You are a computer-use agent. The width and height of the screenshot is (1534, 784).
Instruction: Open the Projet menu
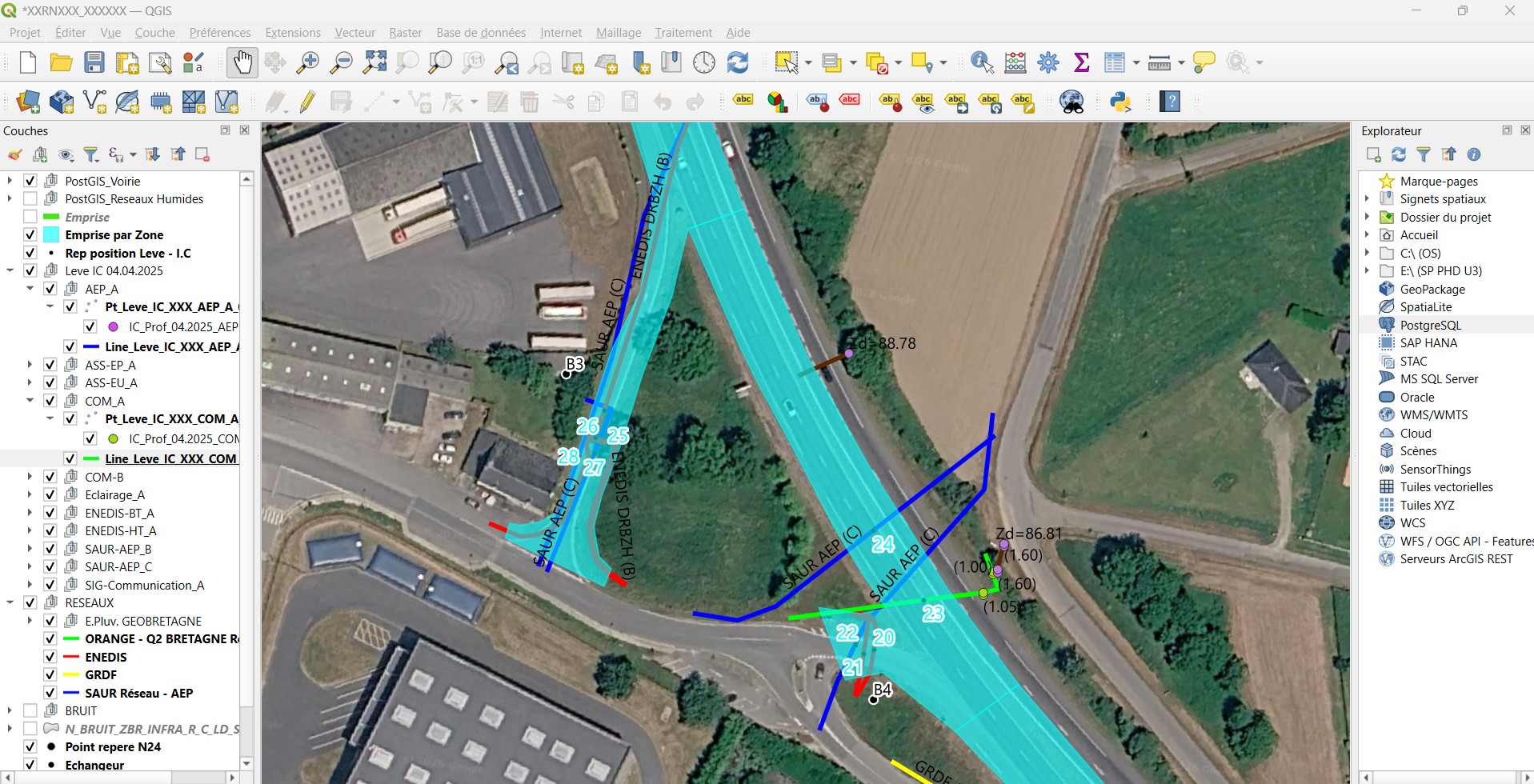click(x=25, y=33)
